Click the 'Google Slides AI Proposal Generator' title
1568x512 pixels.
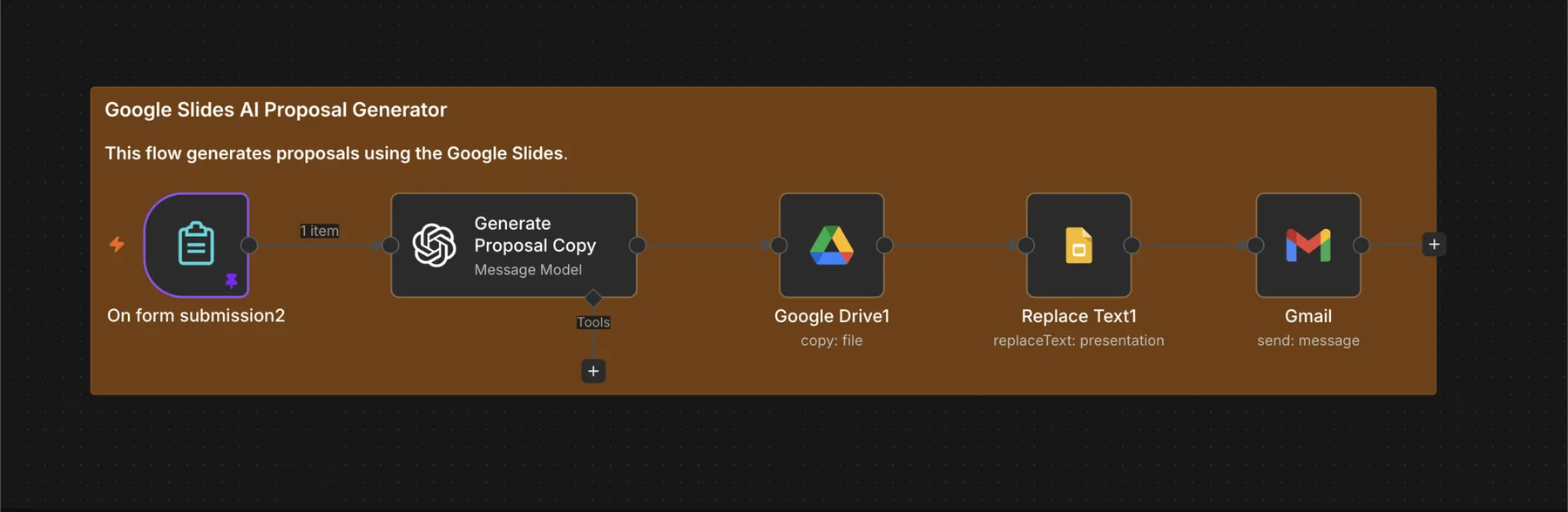pos(276,110)
